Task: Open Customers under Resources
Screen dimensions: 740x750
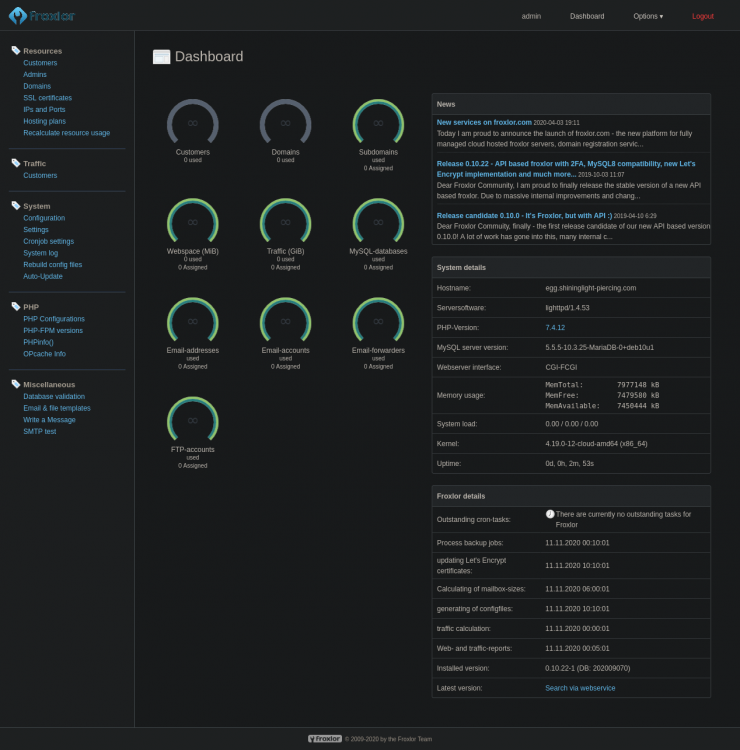Action: [40, 63]
